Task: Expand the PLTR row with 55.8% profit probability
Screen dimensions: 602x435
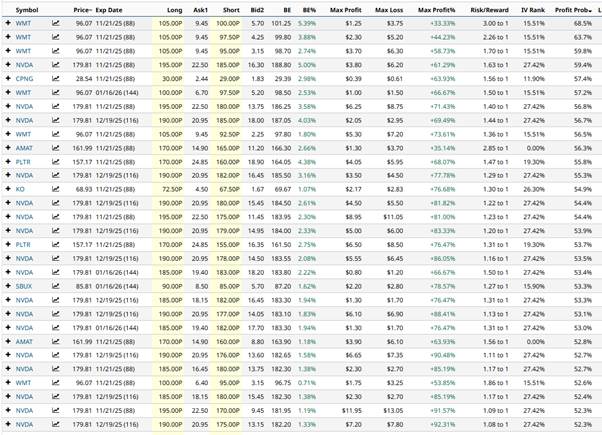Action: tap(8, 161)
